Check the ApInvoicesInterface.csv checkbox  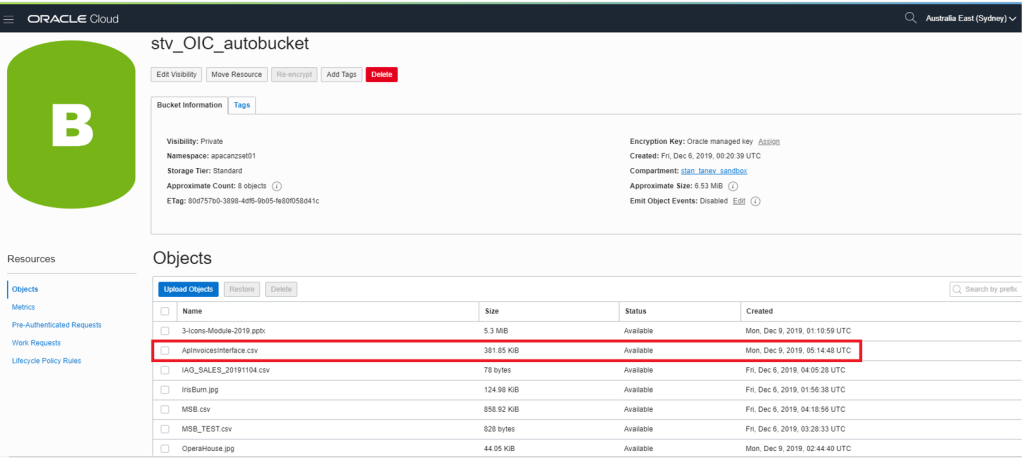(x=165, y=351)
